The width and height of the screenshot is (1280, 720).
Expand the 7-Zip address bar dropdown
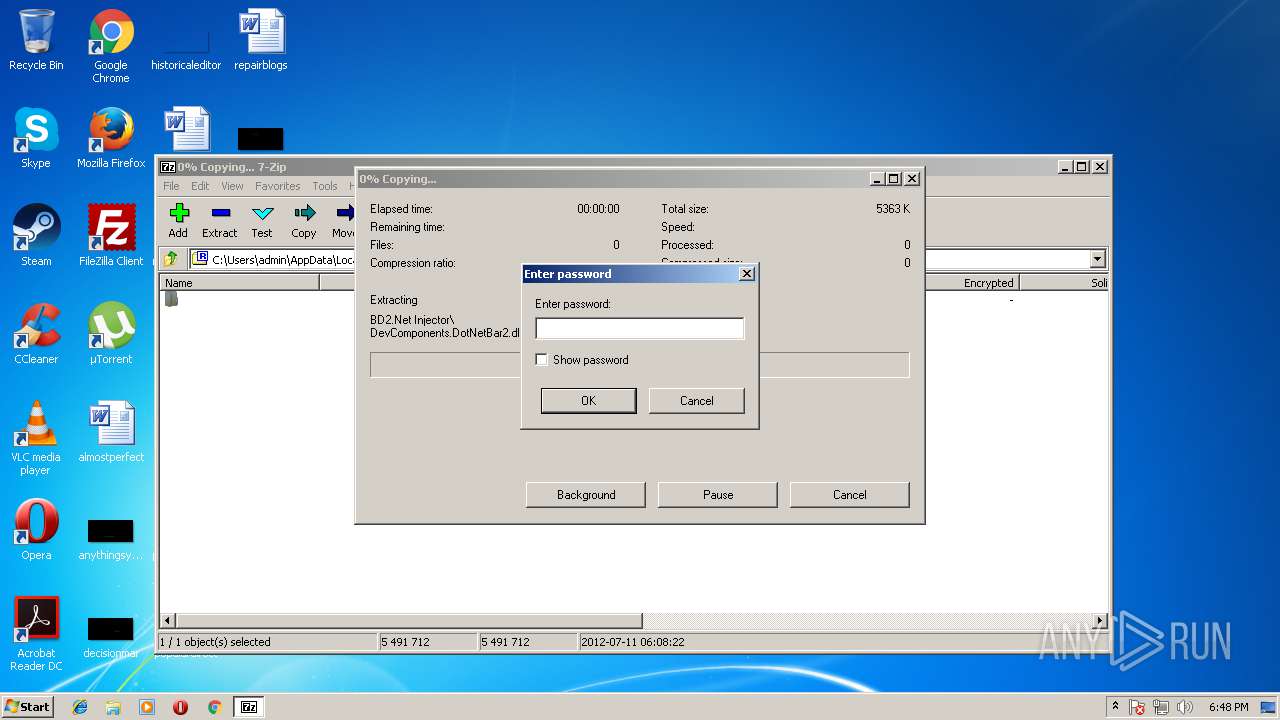click(x=1097, y=259)
